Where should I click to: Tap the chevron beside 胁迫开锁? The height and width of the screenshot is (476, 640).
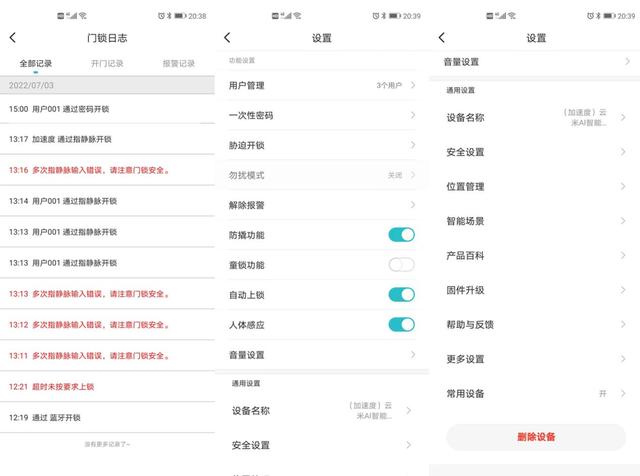412,145
